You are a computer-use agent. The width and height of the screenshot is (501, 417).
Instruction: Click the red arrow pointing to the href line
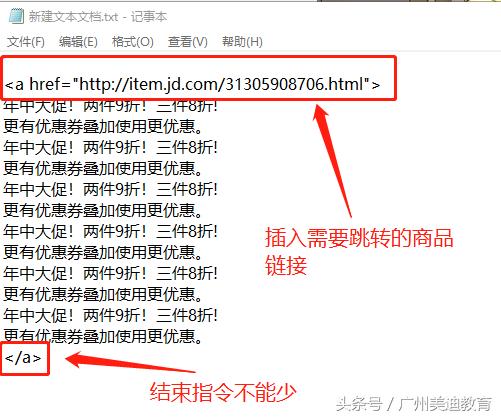[x=332, y=160]
